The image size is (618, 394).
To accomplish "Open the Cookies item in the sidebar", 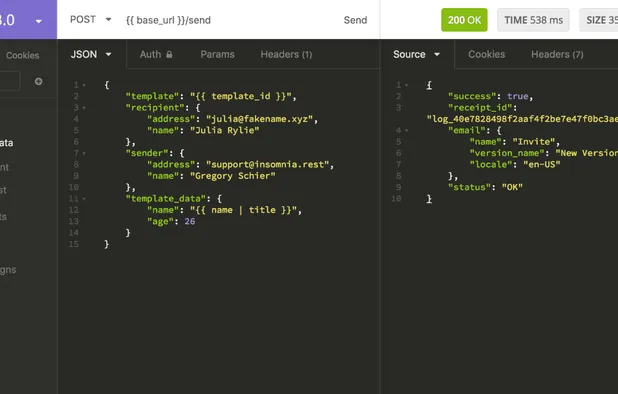I will click(22, 56).
